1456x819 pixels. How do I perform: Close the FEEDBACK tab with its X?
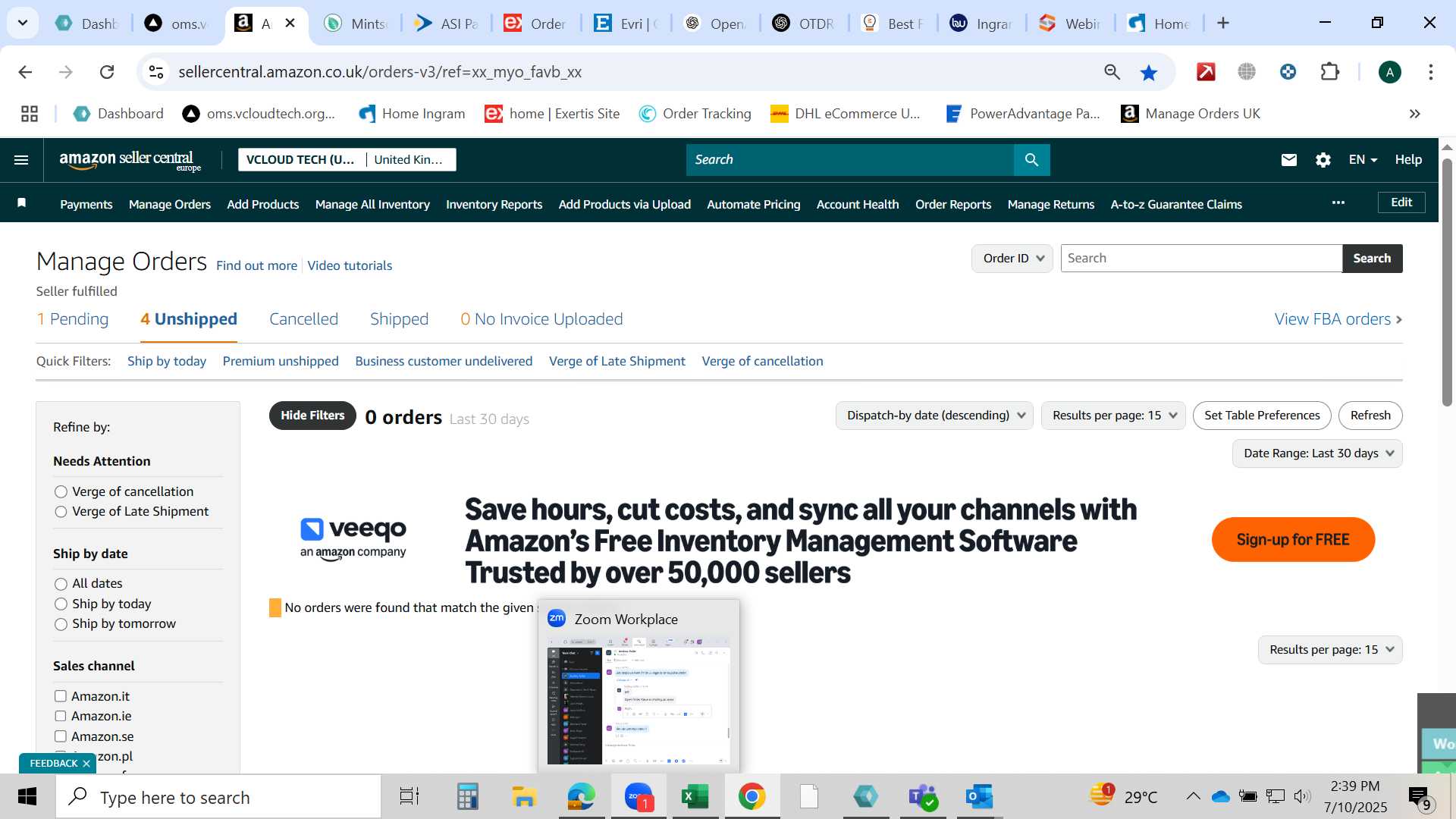(86, 764)
